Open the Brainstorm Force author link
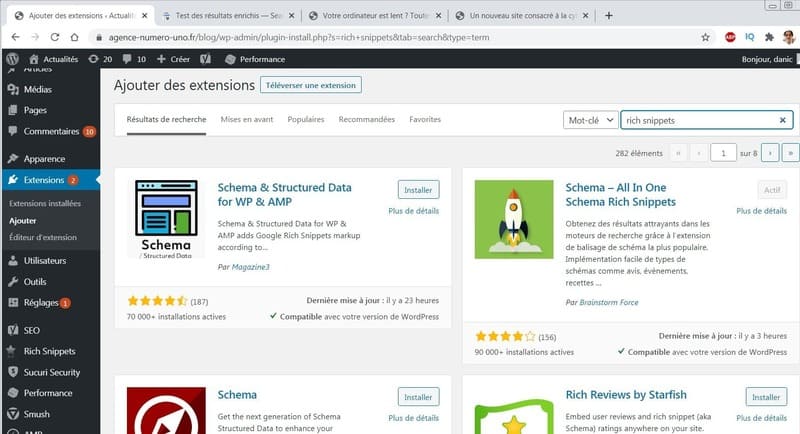 pos(609,302)
